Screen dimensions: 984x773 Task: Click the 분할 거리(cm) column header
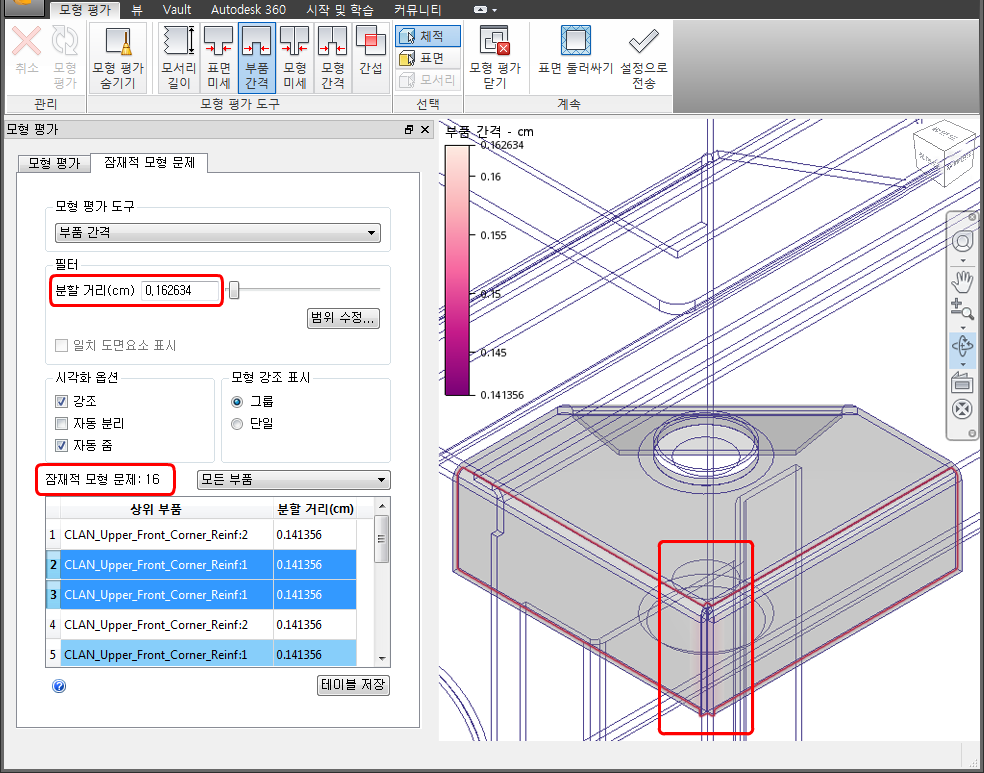tap(315, 509)
